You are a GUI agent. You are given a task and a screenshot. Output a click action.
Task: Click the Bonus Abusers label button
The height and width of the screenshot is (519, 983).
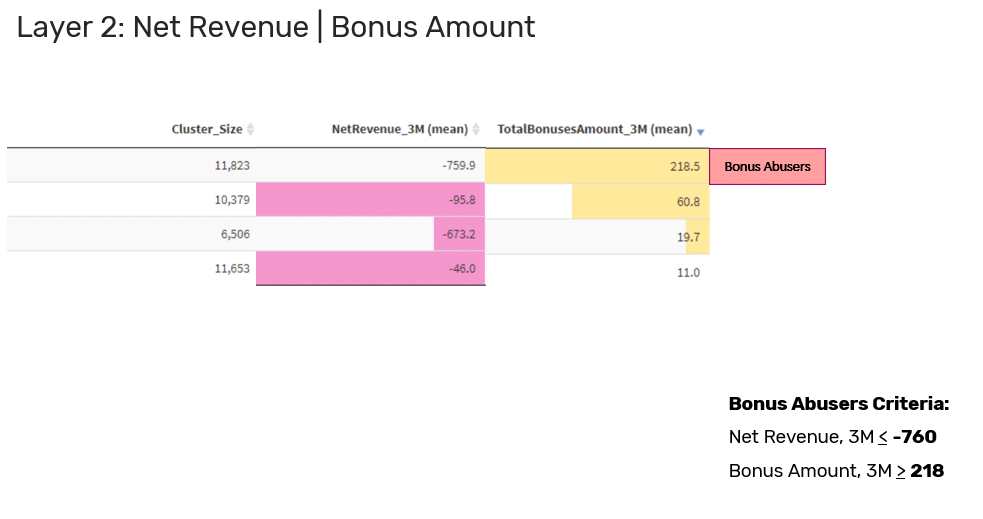(x=767, y=167)
